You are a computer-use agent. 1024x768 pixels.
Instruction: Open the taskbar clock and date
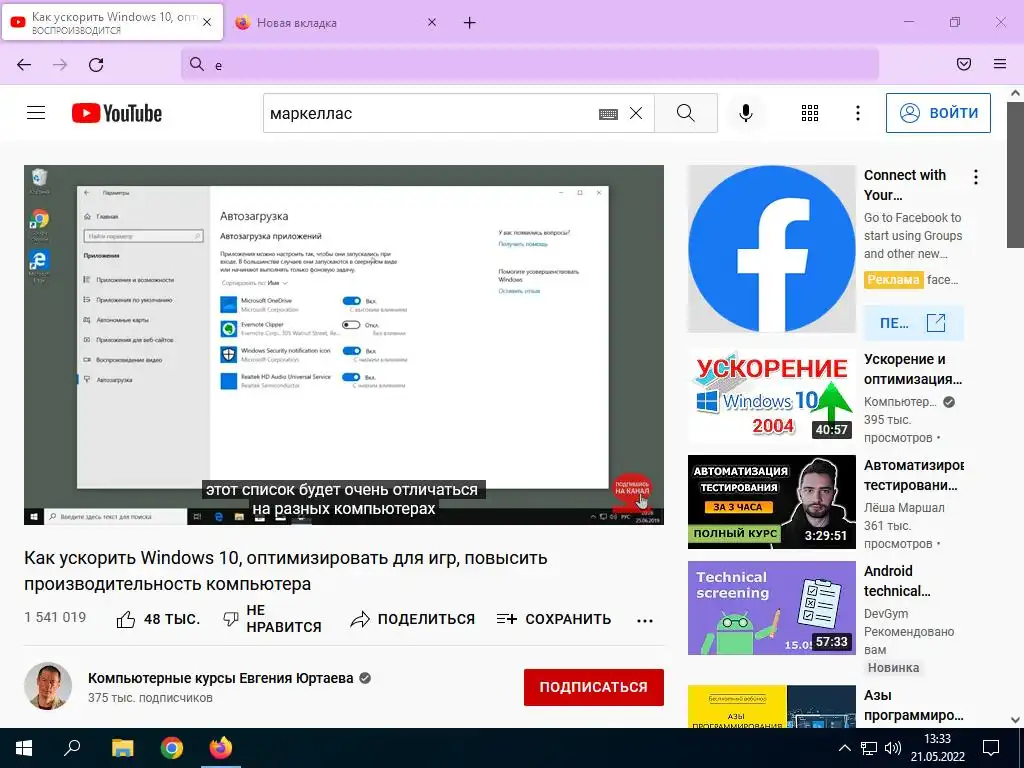[x=937, y=748]
